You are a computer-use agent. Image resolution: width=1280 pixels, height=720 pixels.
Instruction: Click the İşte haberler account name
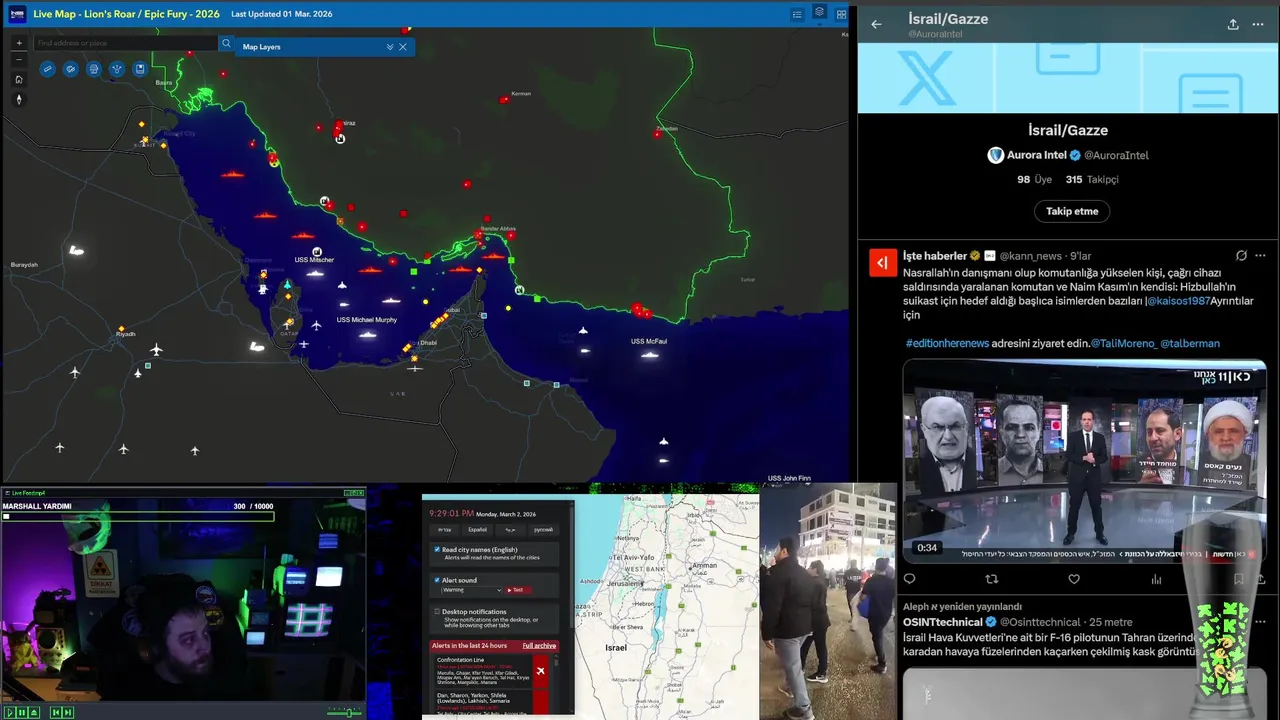point(934,256)
